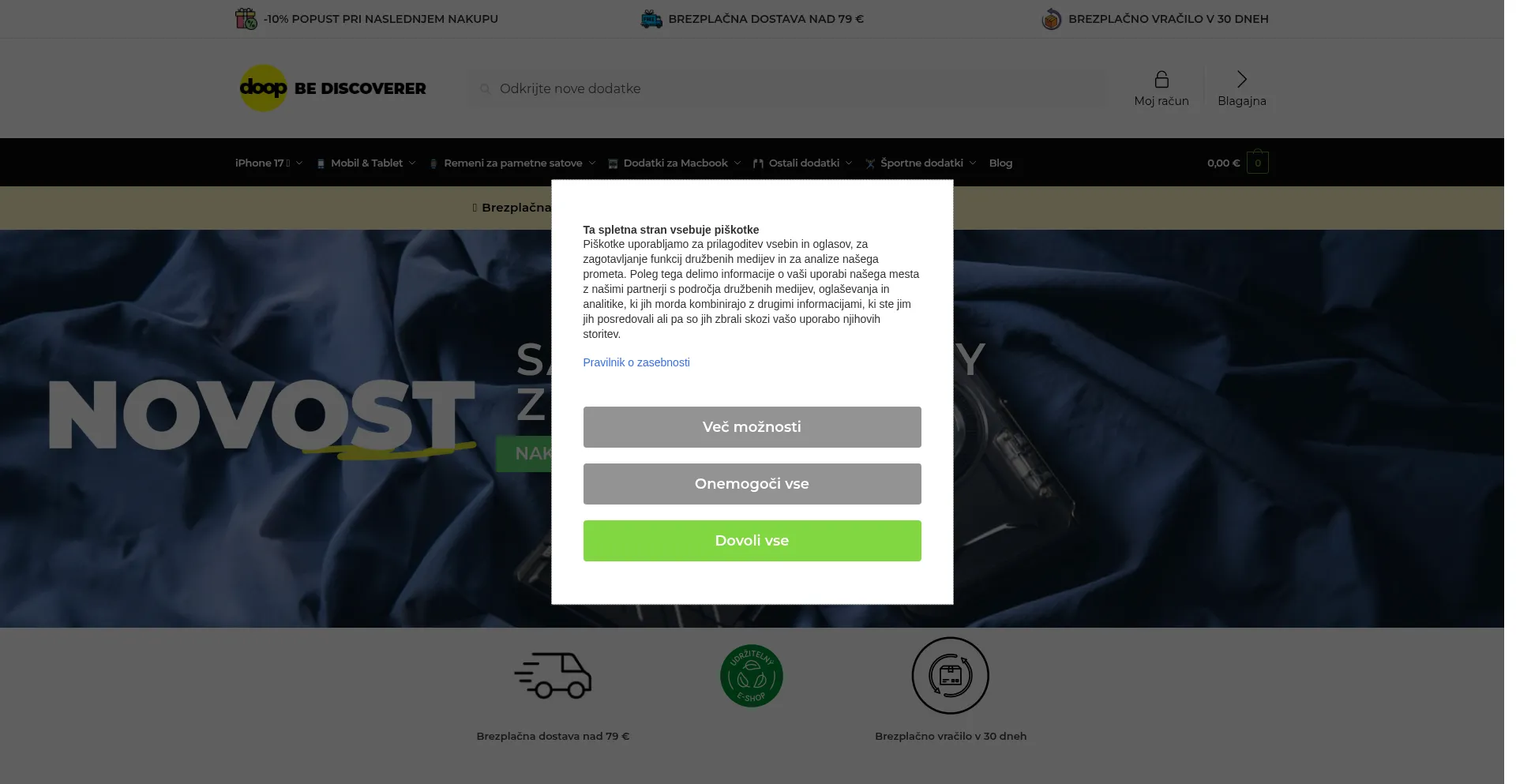Click the 30-day return circular icon
1516x784 pixels.
click(951, 676)
